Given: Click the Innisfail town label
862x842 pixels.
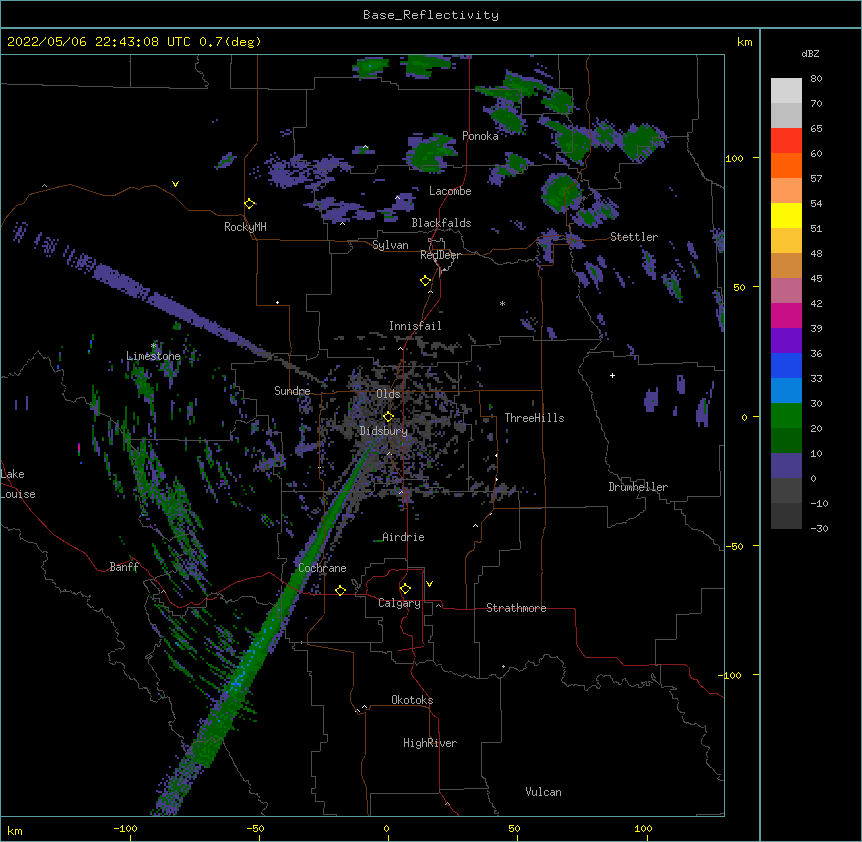Looking at the screenshot, I should point(415,326).
